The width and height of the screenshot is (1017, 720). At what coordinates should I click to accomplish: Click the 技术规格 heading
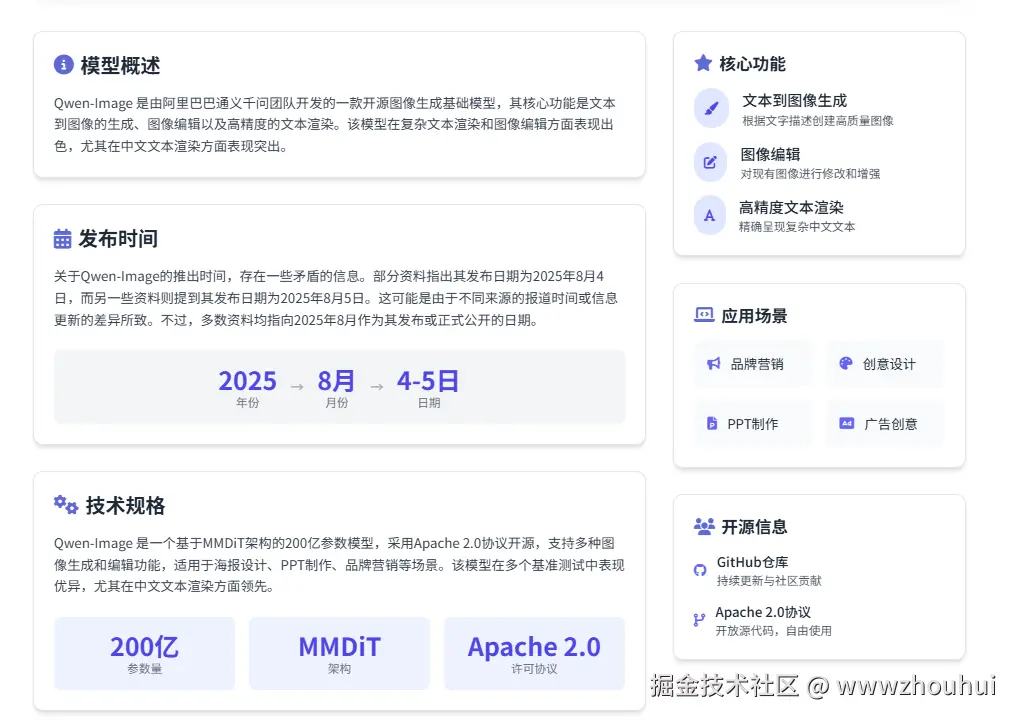[x=125, y=505]
